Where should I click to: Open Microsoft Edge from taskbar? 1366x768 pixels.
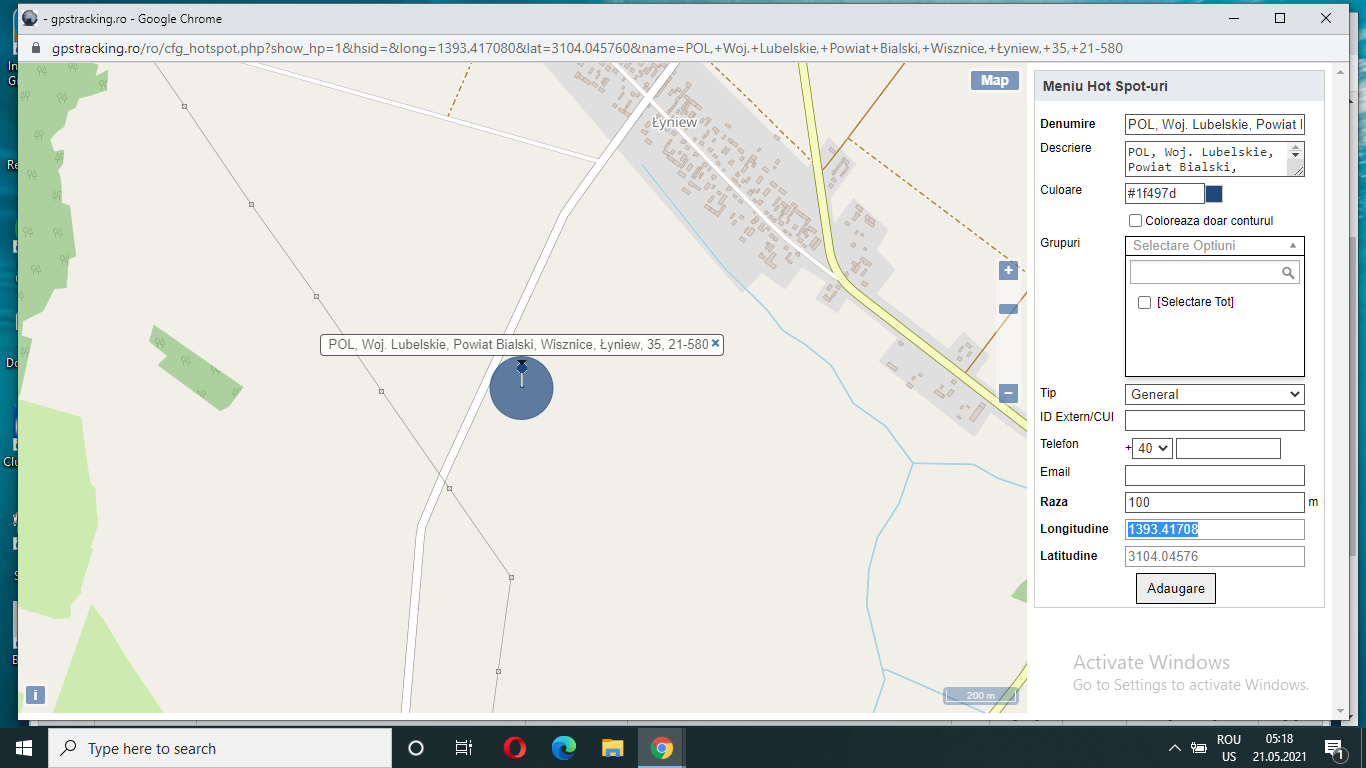click(x=564, y=748)
